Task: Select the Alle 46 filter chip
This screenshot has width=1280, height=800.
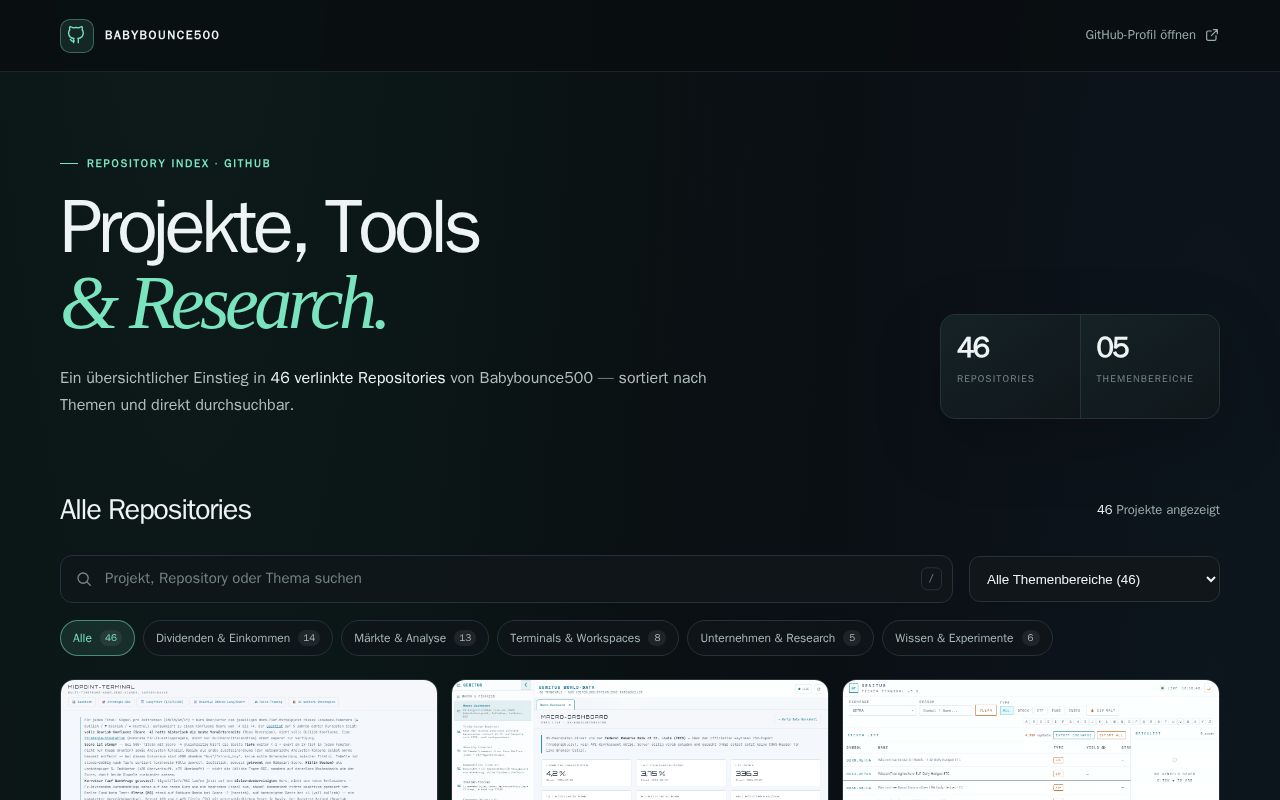Action: (x=97, y=638)
